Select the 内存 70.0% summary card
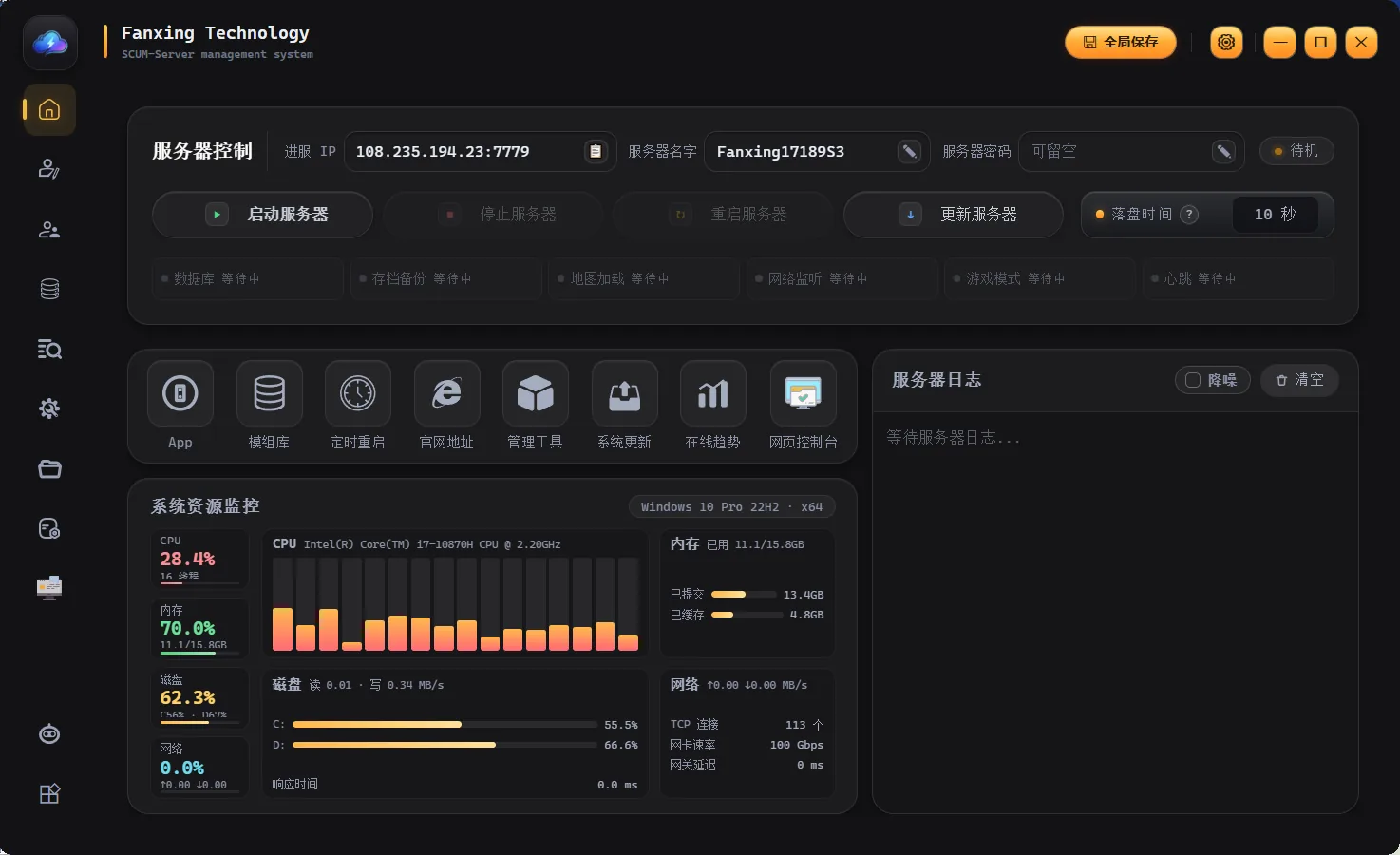This screenshot has height=855, width=1400. coord(199,628)
